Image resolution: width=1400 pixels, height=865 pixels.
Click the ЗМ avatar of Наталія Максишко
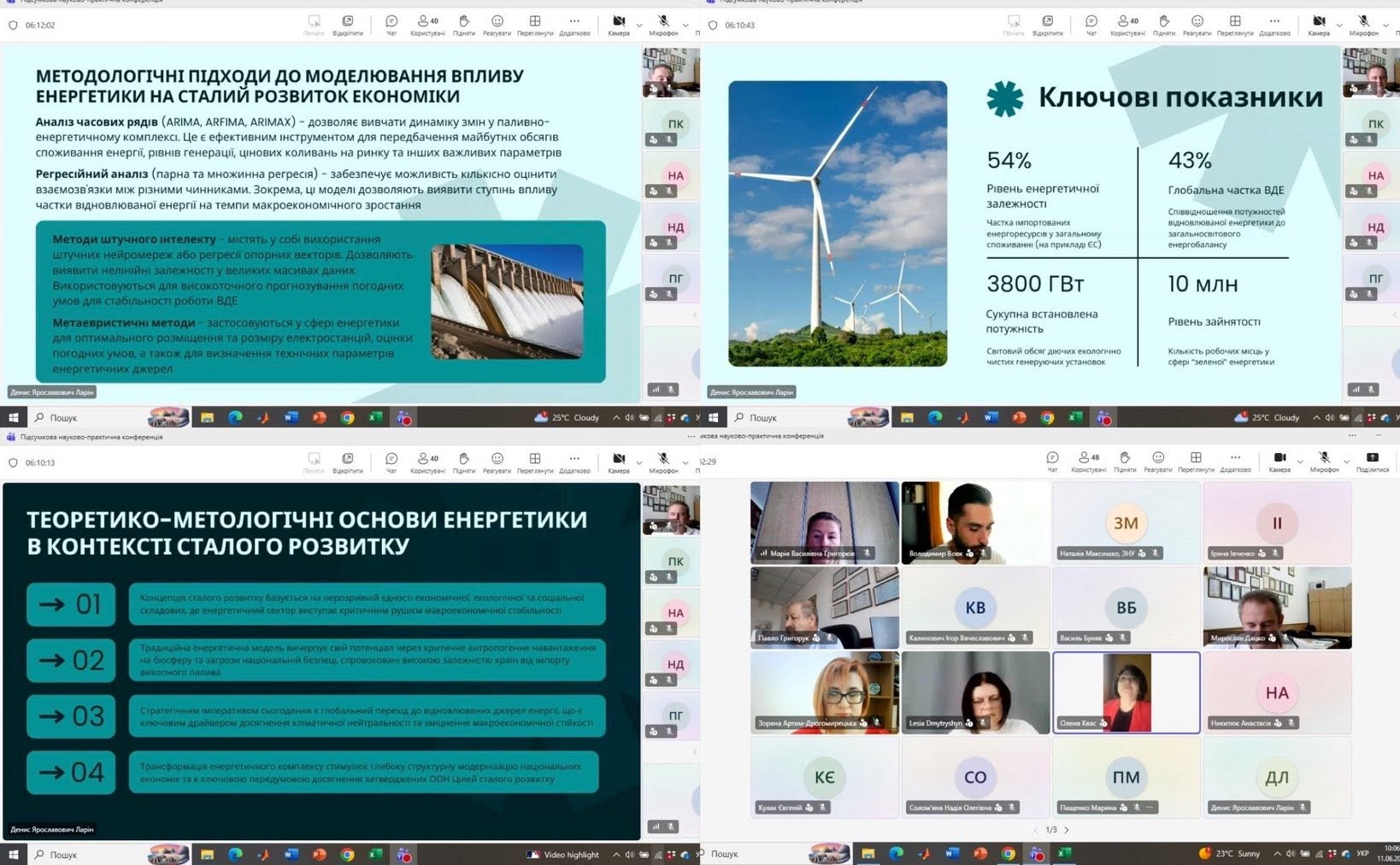click(x=1126, y=522)
